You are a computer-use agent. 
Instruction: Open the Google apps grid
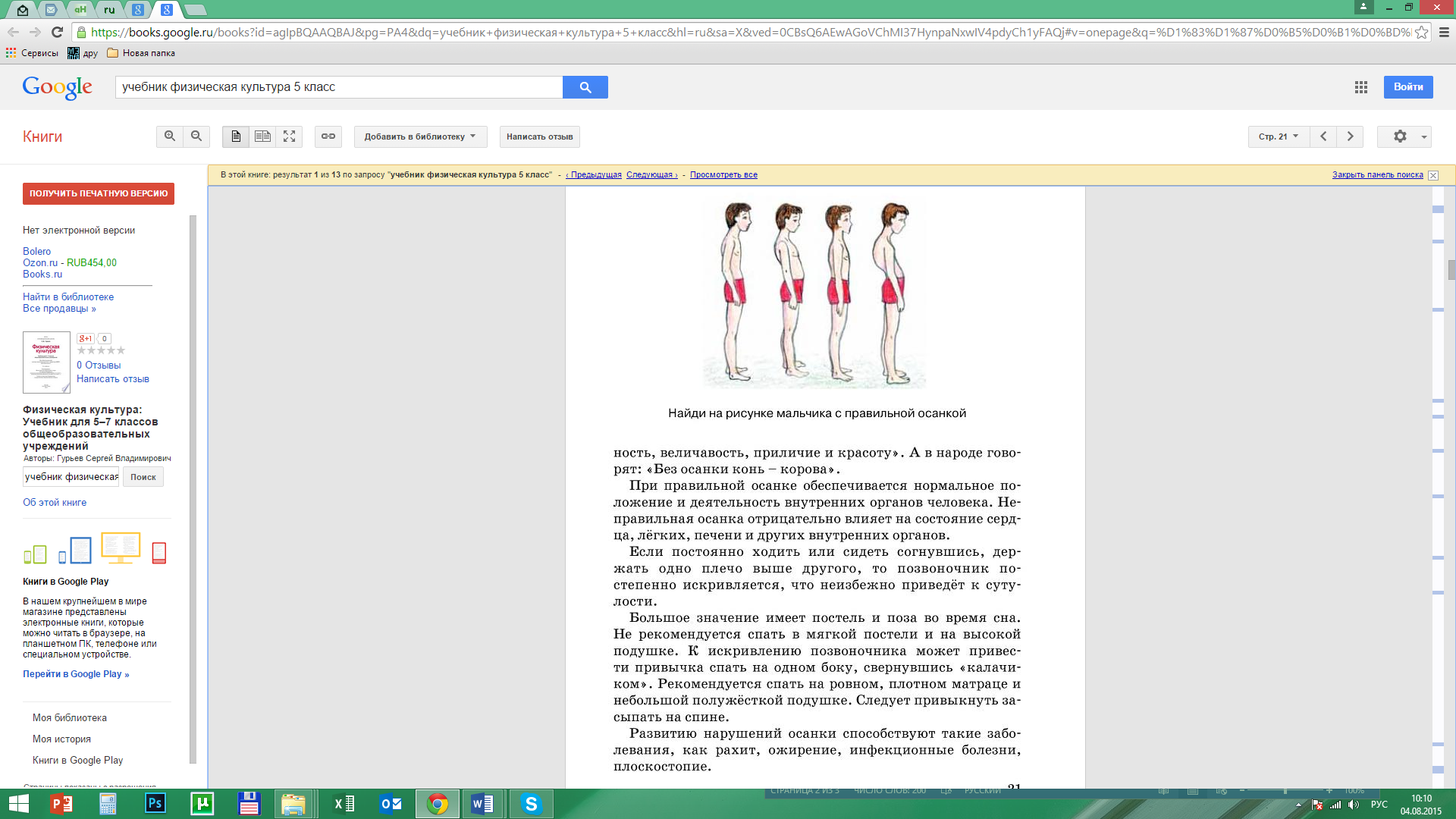(1361, 87)
